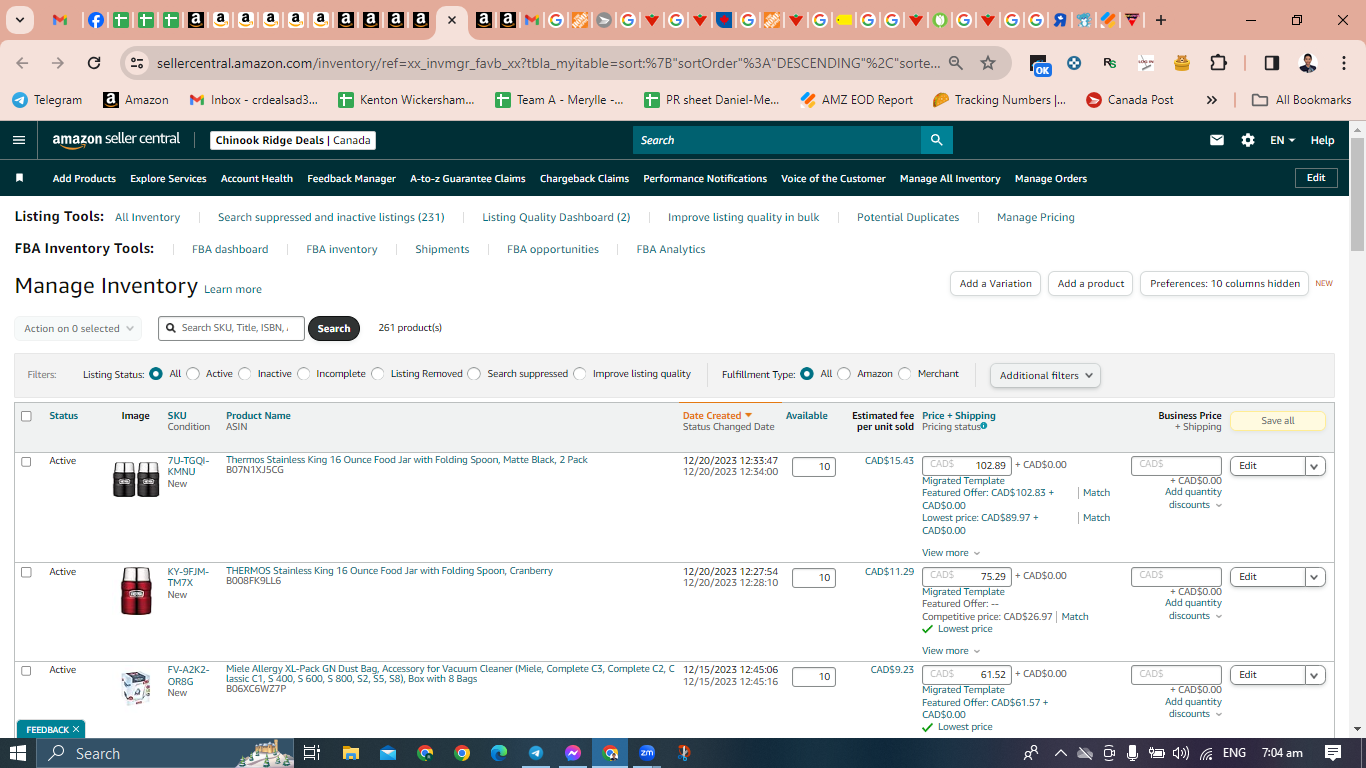The width and height of the screenshot is (1366, 768).
Task: Click the RS extension icon
Action: tap(1110, 63)
